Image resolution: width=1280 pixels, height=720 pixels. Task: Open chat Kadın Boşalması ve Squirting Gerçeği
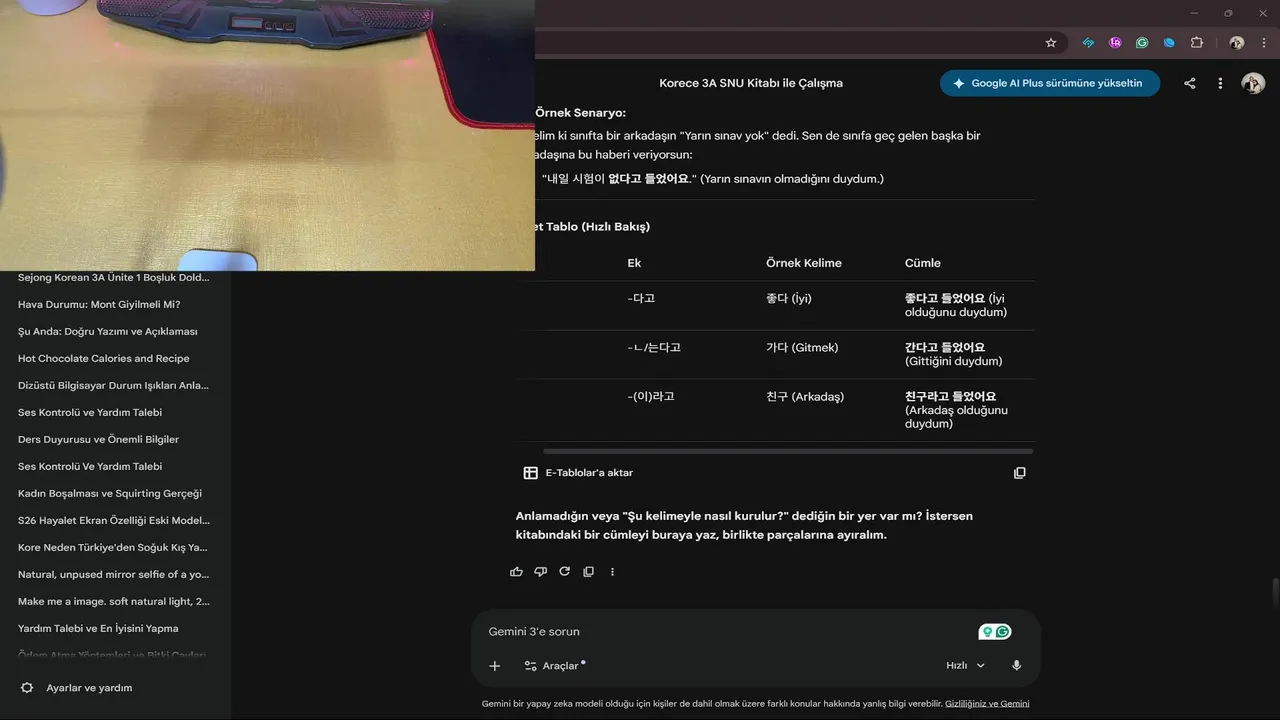(110, 493)
